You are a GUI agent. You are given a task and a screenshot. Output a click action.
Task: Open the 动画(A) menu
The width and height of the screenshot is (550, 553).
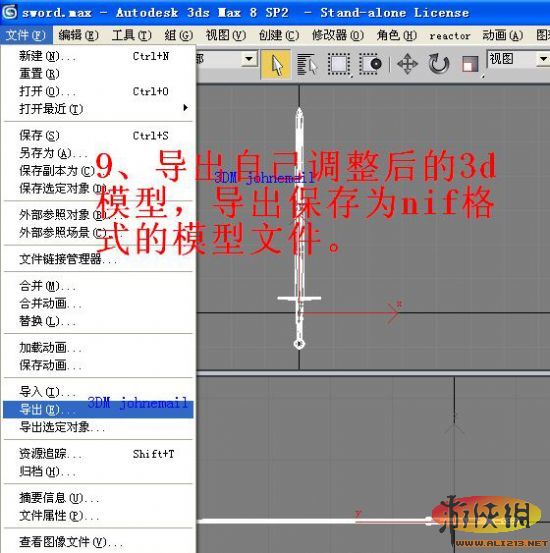coord(502,35)
